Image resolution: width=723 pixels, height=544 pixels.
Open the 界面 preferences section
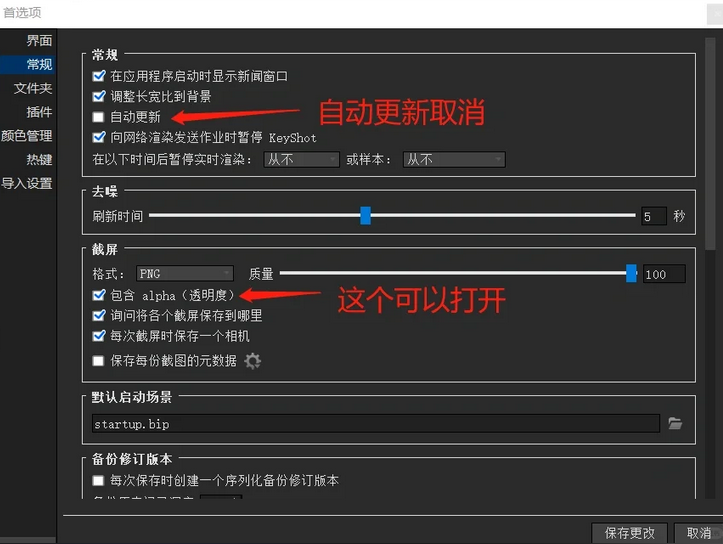[x=39, y=41]
